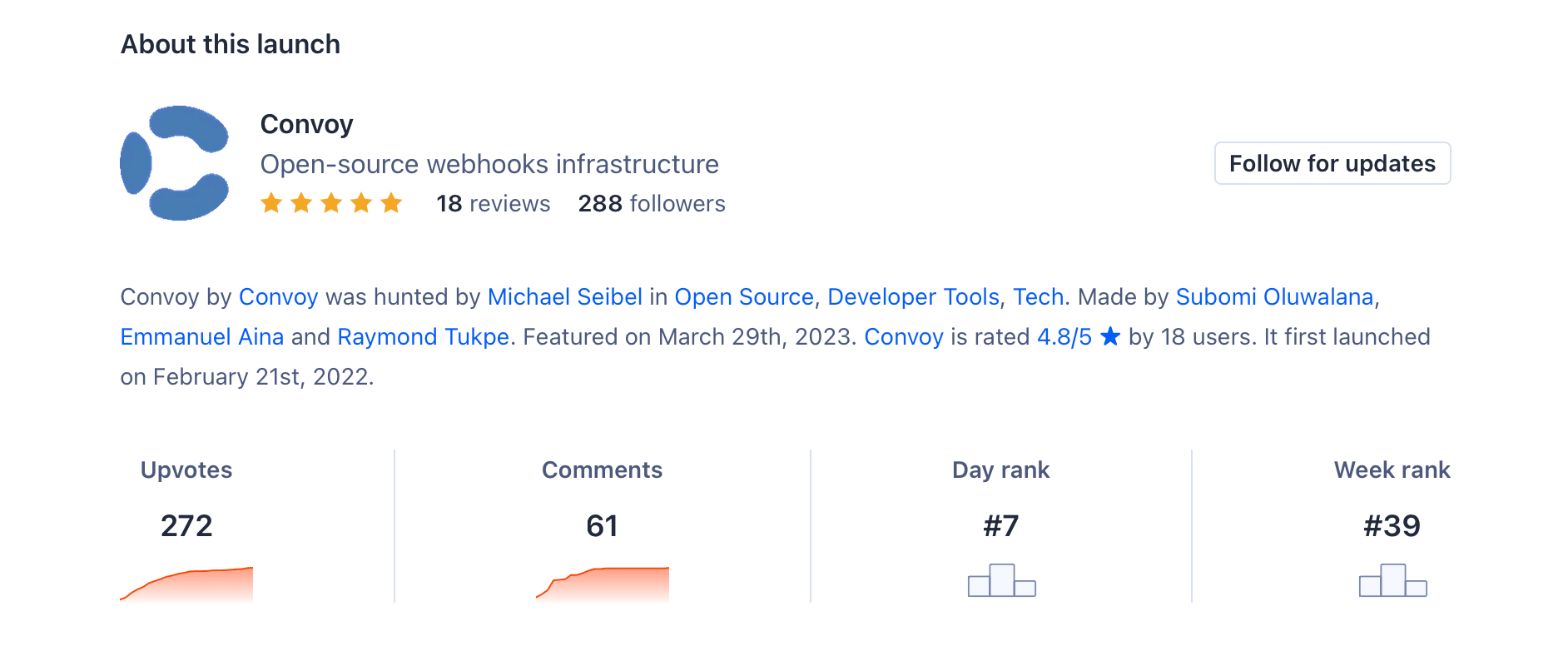Click the Convoy link before 'is rated'
The image size is (1568, 656).
[x=904, y=336]
